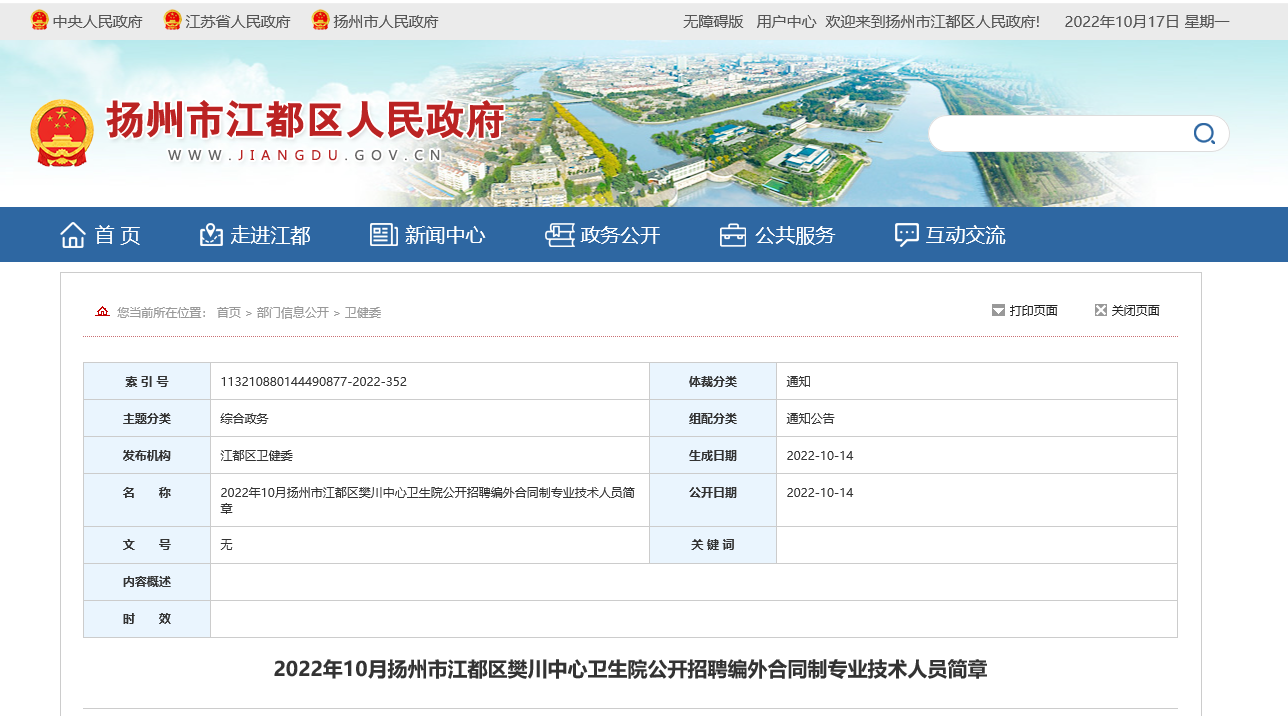Screen dimensions: 1288x716
Task: Visit 扬州市人民政府 link
Action: pyautogui.click(x=385, y=21)
